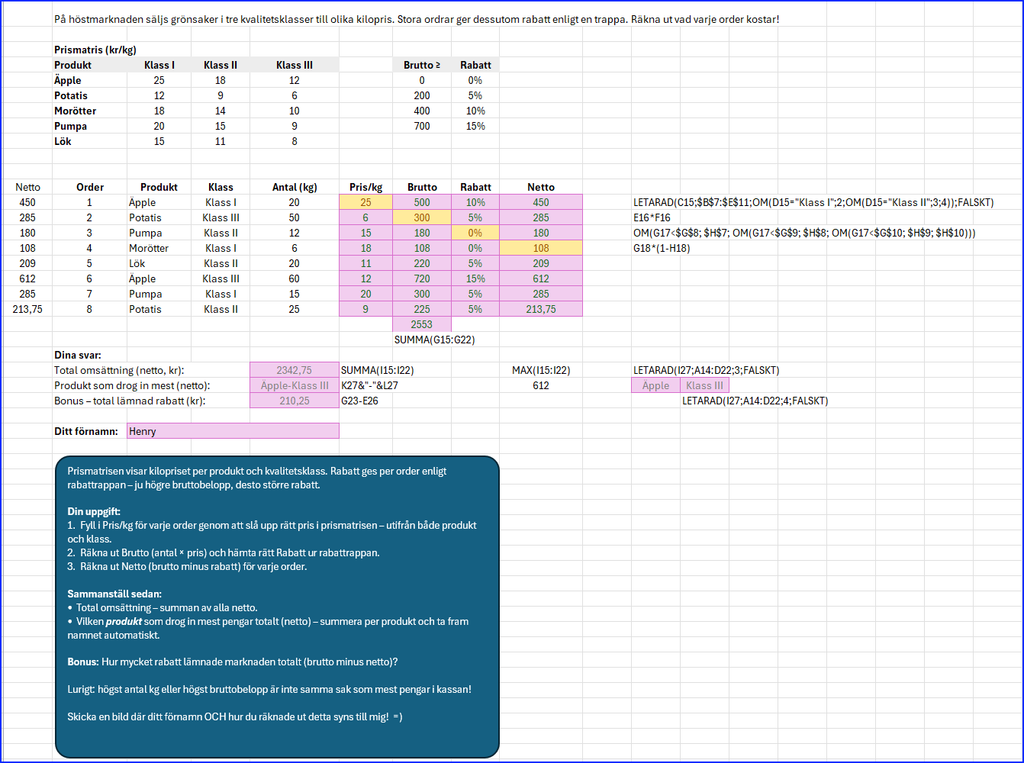Select the pink Äpple cell beside Klass III

click(x=656, y=385)
